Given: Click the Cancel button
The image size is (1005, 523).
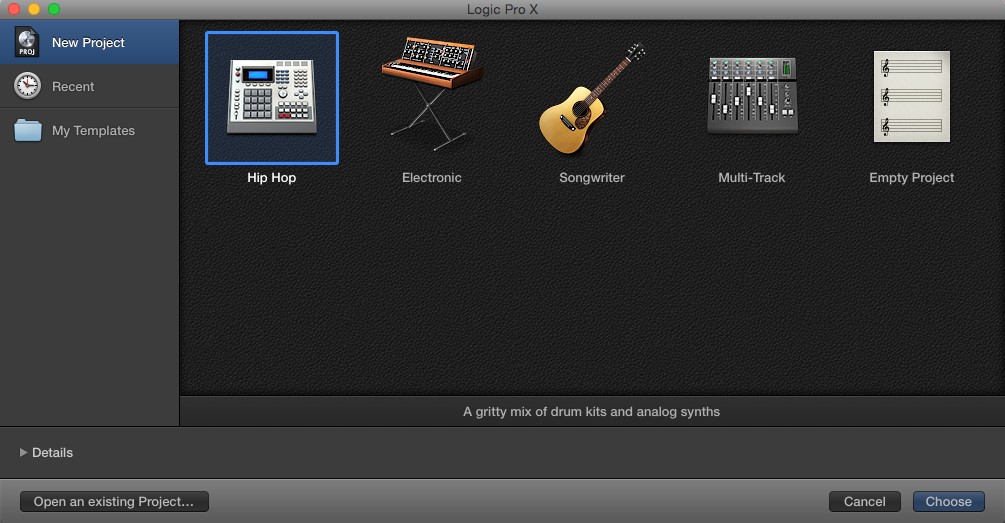Looking at the screenshot, I should pos(865,502).
